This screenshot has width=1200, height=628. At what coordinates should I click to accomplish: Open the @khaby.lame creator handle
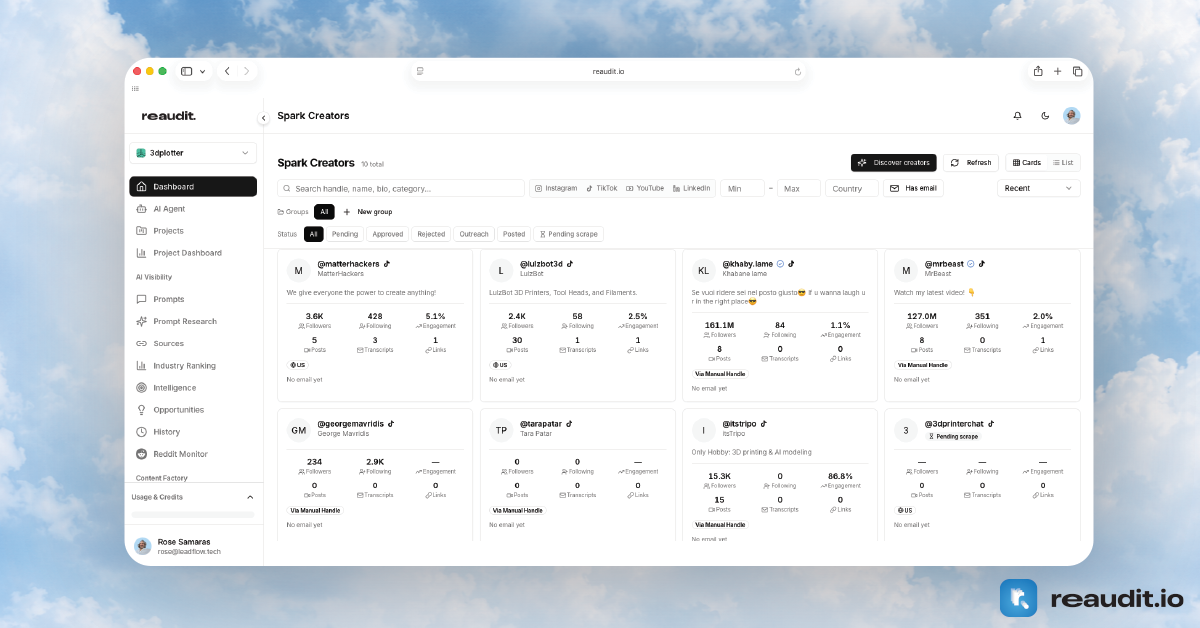tap(748, 264)
